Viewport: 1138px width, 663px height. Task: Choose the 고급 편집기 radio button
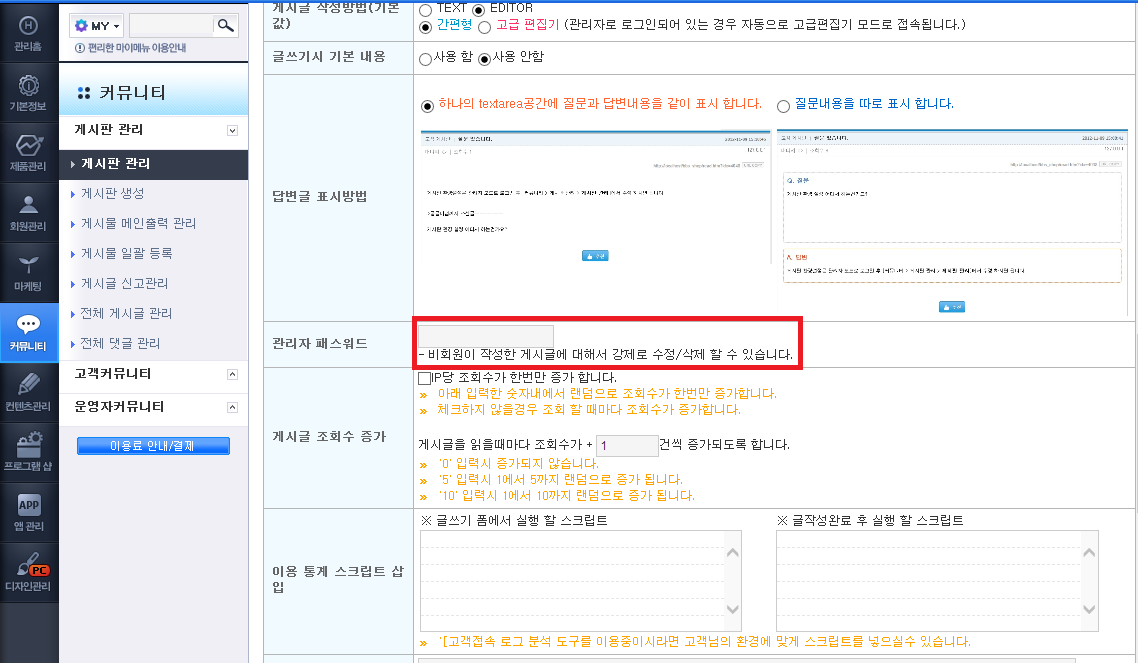pyautogui.click(x=484, y=27)
